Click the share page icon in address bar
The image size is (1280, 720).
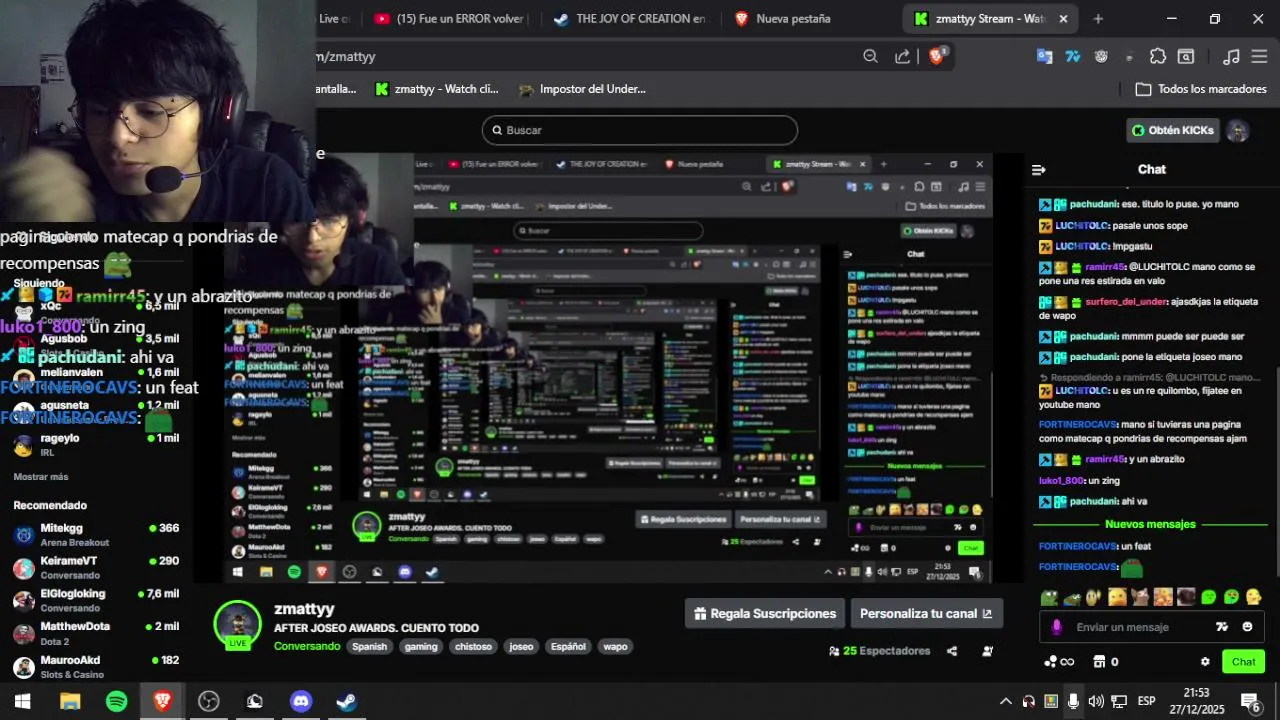tap(902, 56)
